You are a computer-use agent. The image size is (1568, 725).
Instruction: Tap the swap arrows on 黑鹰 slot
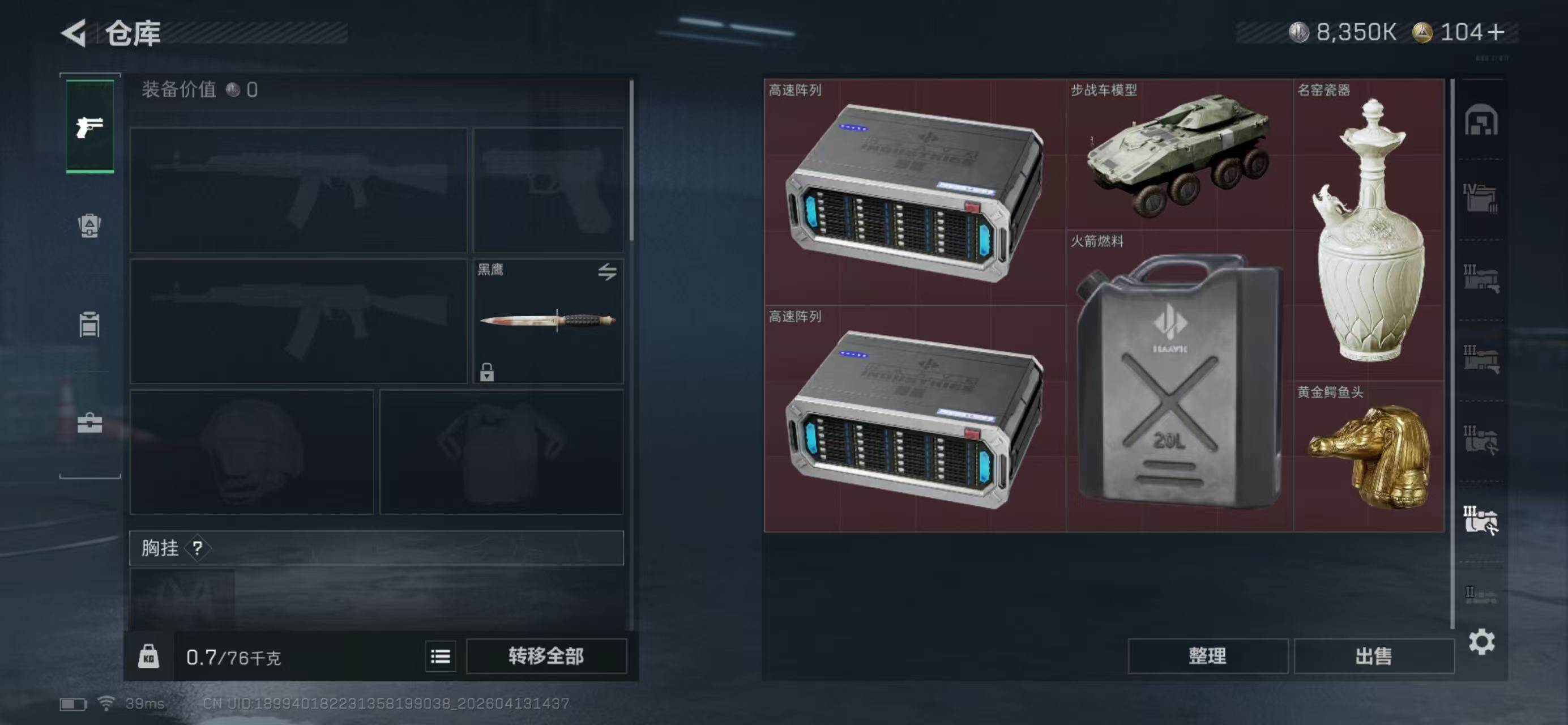(x=607, y=271)
